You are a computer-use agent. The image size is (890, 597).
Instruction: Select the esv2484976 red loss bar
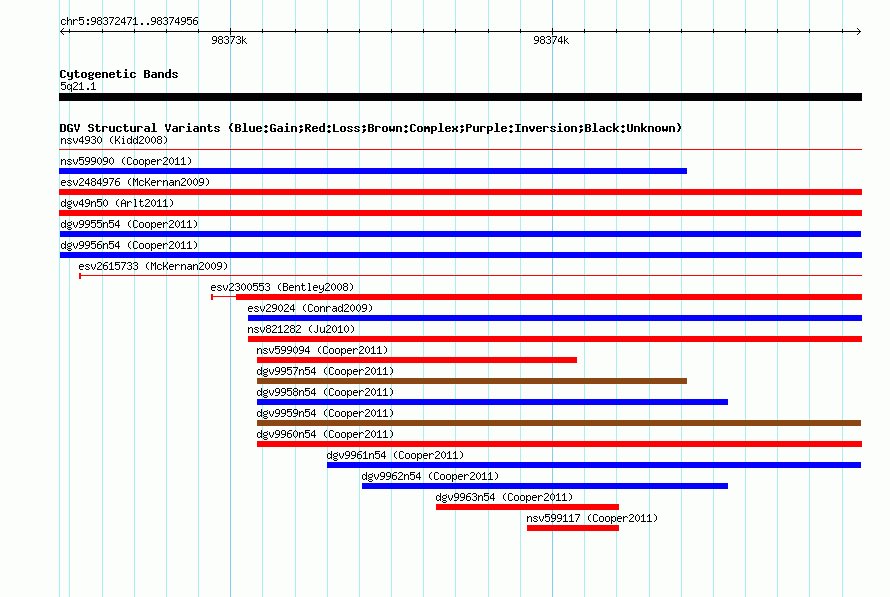click(x=460, y=192)
